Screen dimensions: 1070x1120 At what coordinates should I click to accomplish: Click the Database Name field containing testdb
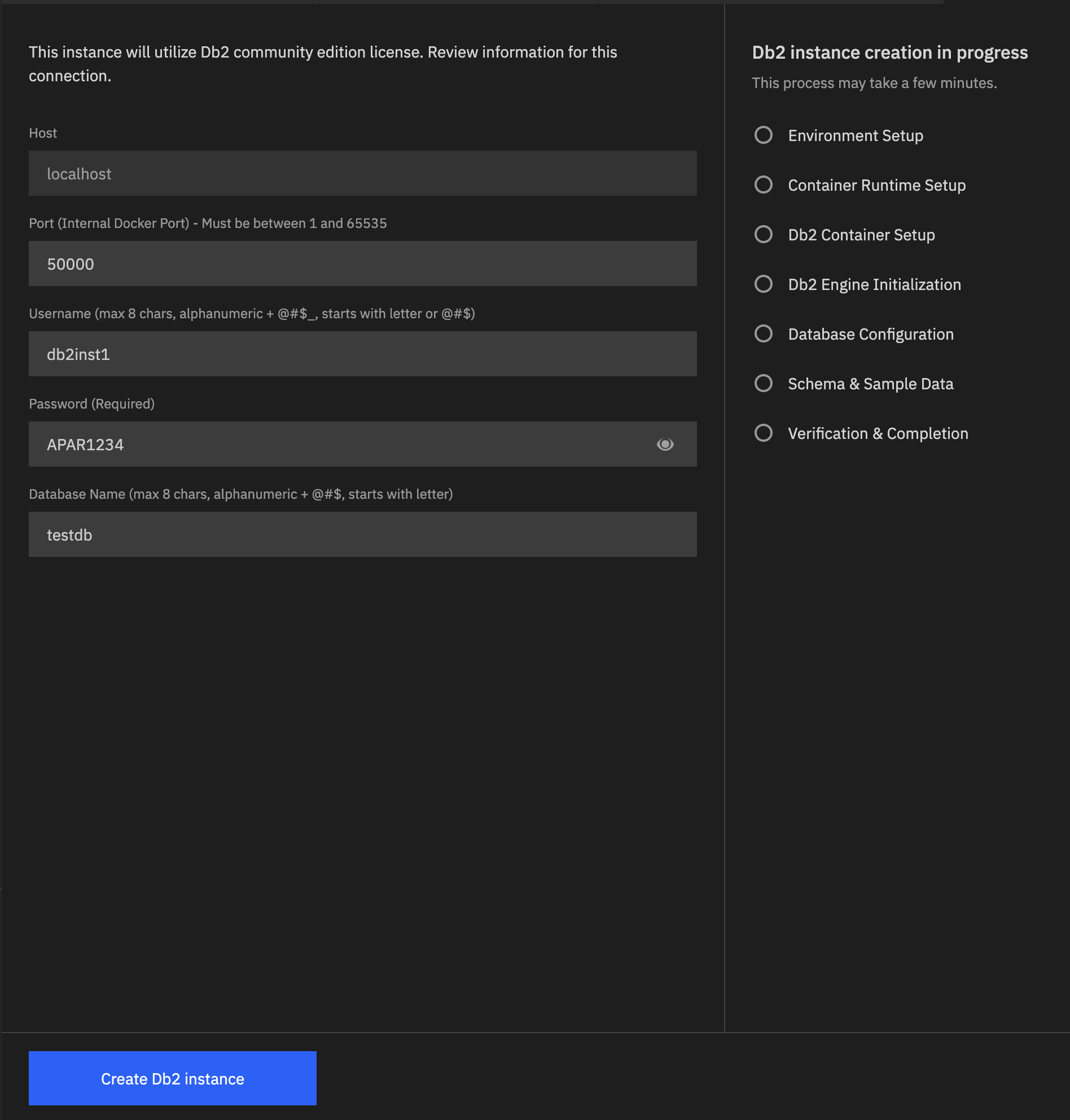(x=362, y=534)
